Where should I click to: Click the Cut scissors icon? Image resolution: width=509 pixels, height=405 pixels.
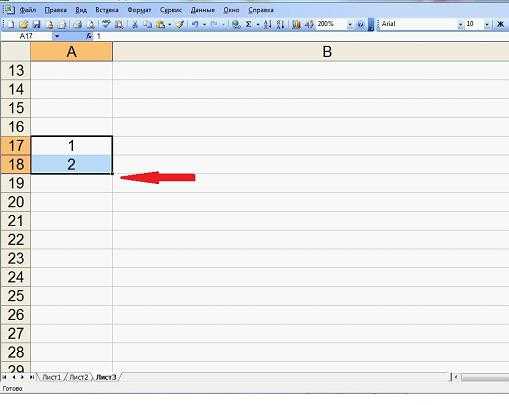coord(135,24)
